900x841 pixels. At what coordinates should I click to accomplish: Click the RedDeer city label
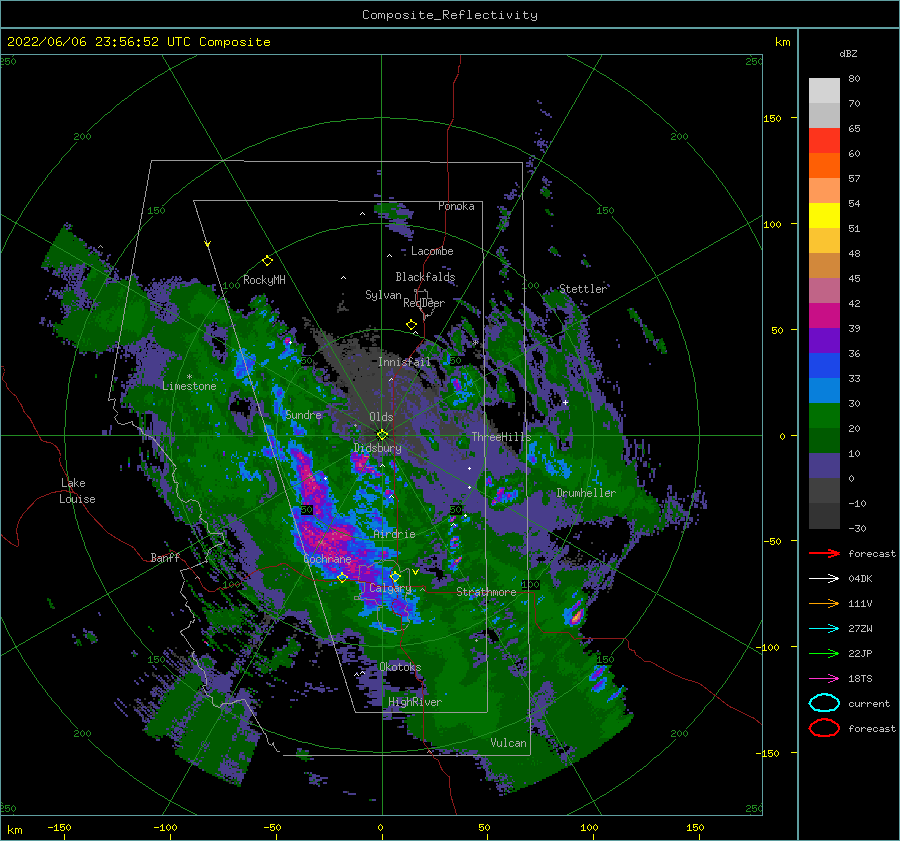pyautogui.click(x=424, y=303)
